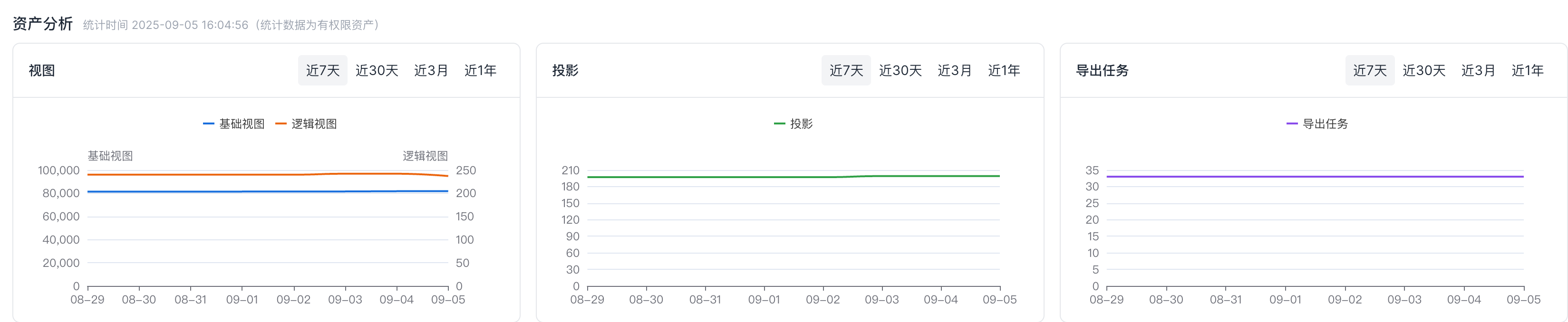Toggle the 基础视图 legend series
Image resolution: width=1568 pixels, height=322 pixels.
pyautogui.click(x=242, y=124)
